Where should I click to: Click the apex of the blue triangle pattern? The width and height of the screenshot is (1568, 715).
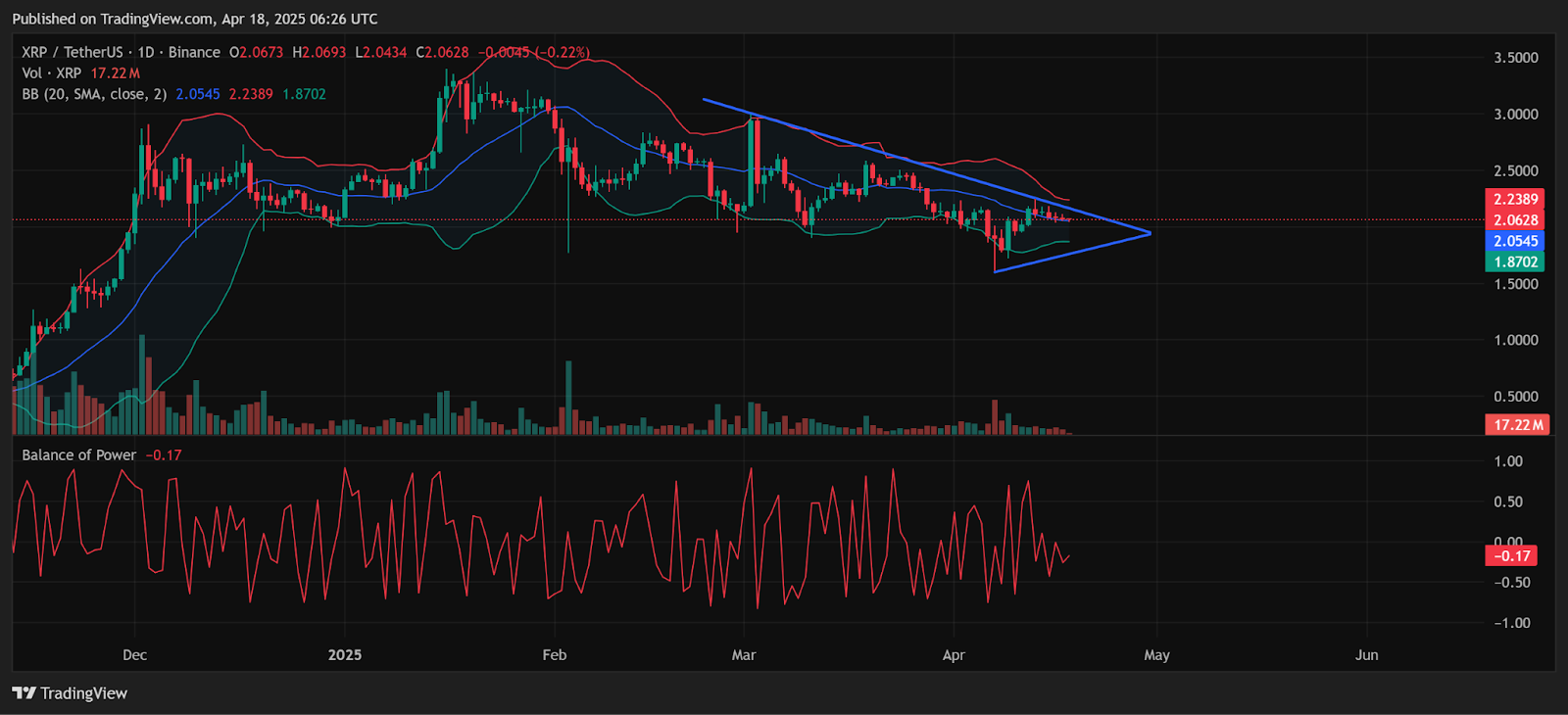click(1150, 233)
